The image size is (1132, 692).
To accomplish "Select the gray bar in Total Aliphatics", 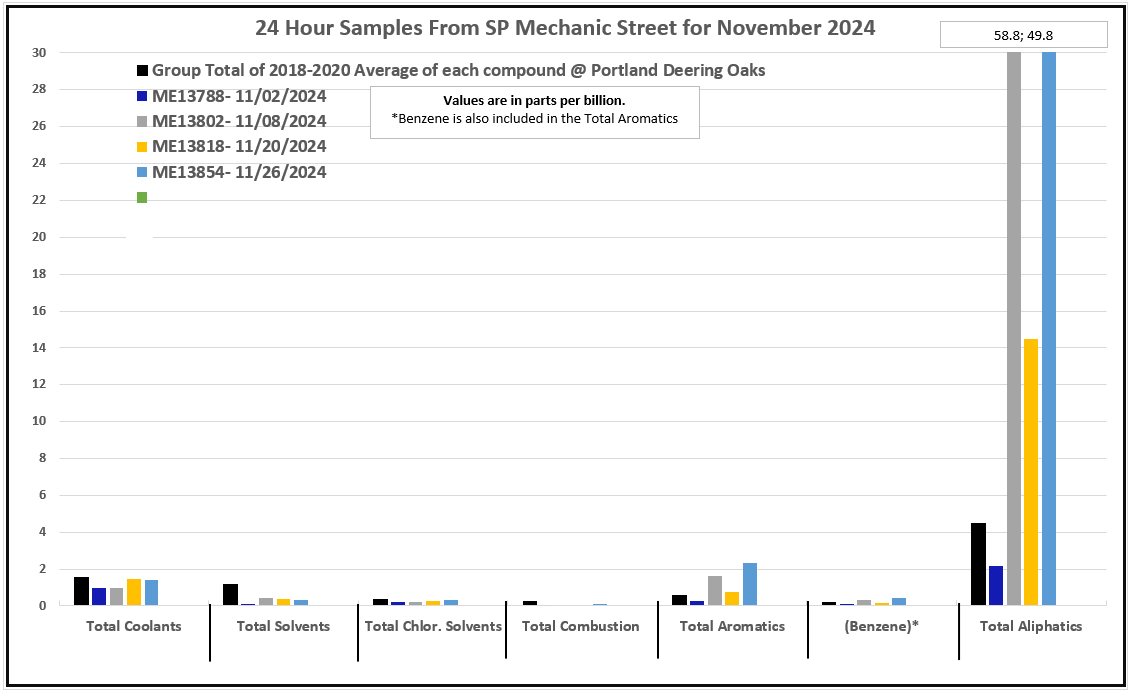I will [1013, 328].
